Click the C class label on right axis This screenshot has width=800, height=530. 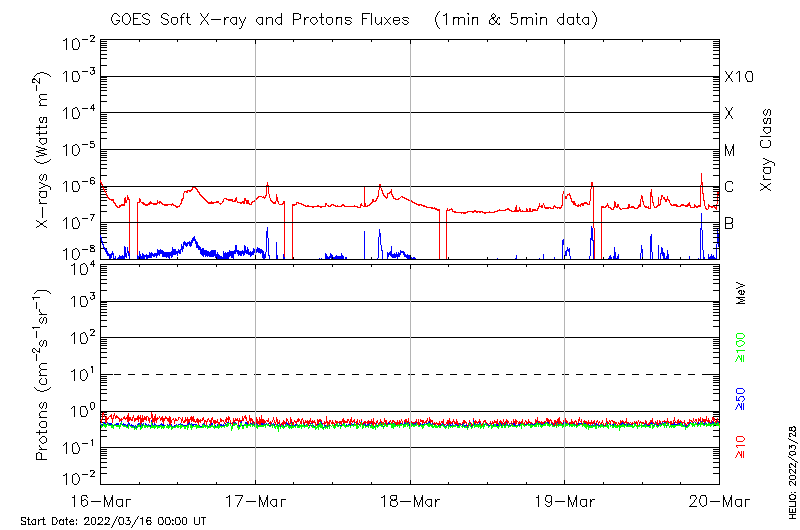coord(730,187)
